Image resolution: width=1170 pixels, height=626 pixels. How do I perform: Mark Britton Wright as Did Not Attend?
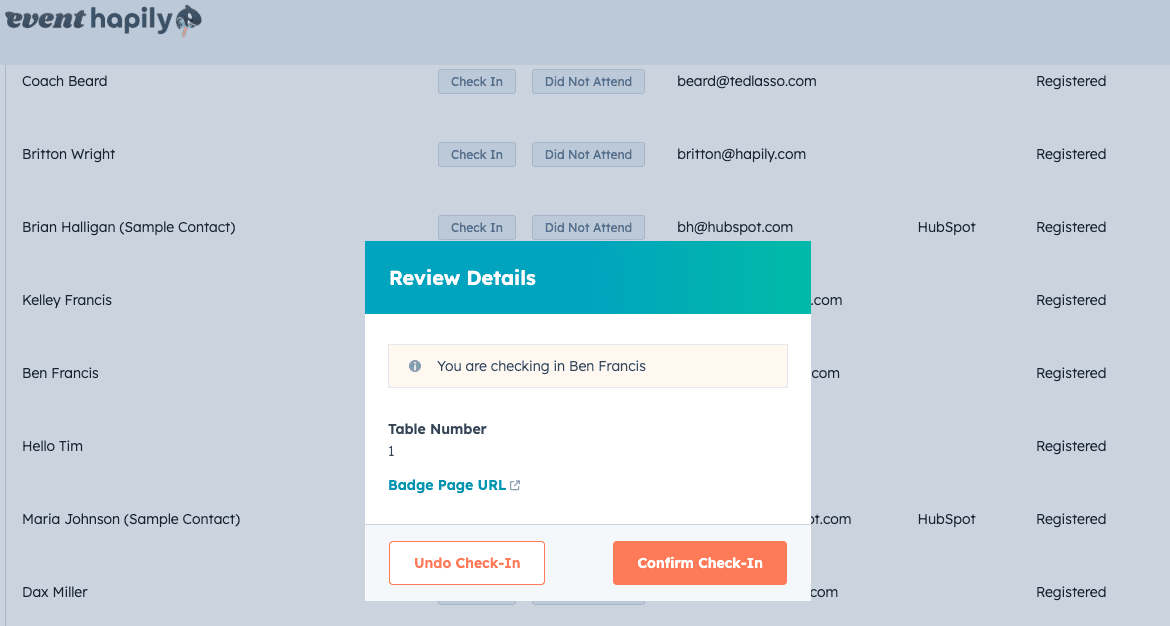click(588, 155)
